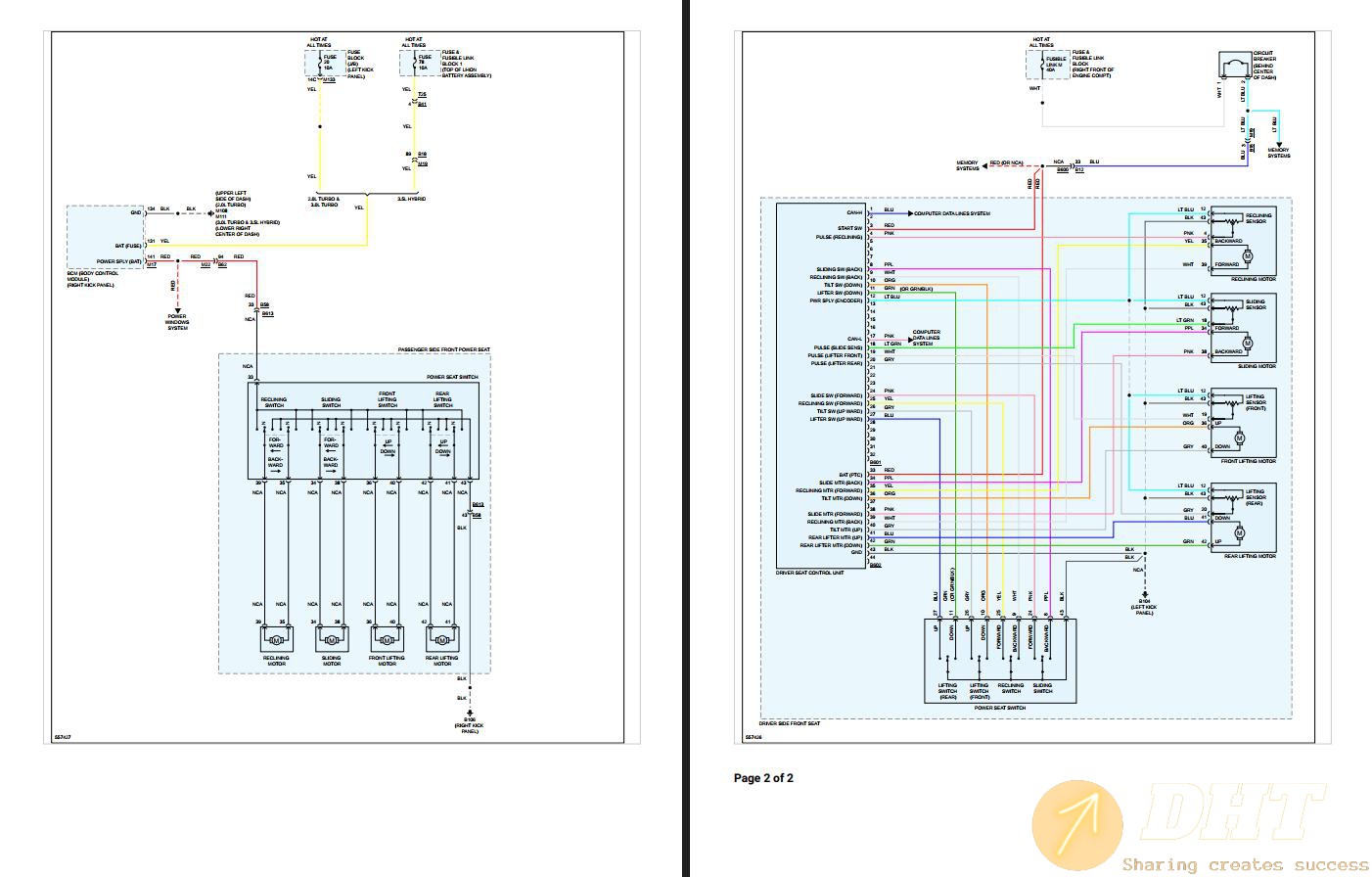Click the reclining motor symbol on left page
The image size is (1372, 877).
click(x=275, y=640)
